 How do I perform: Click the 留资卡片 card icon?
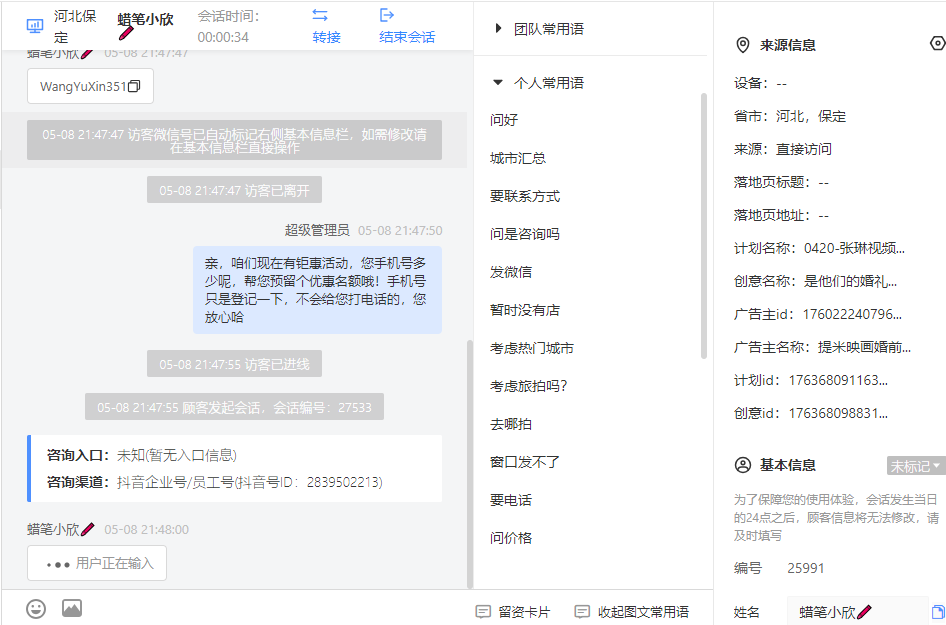point(483,612)
